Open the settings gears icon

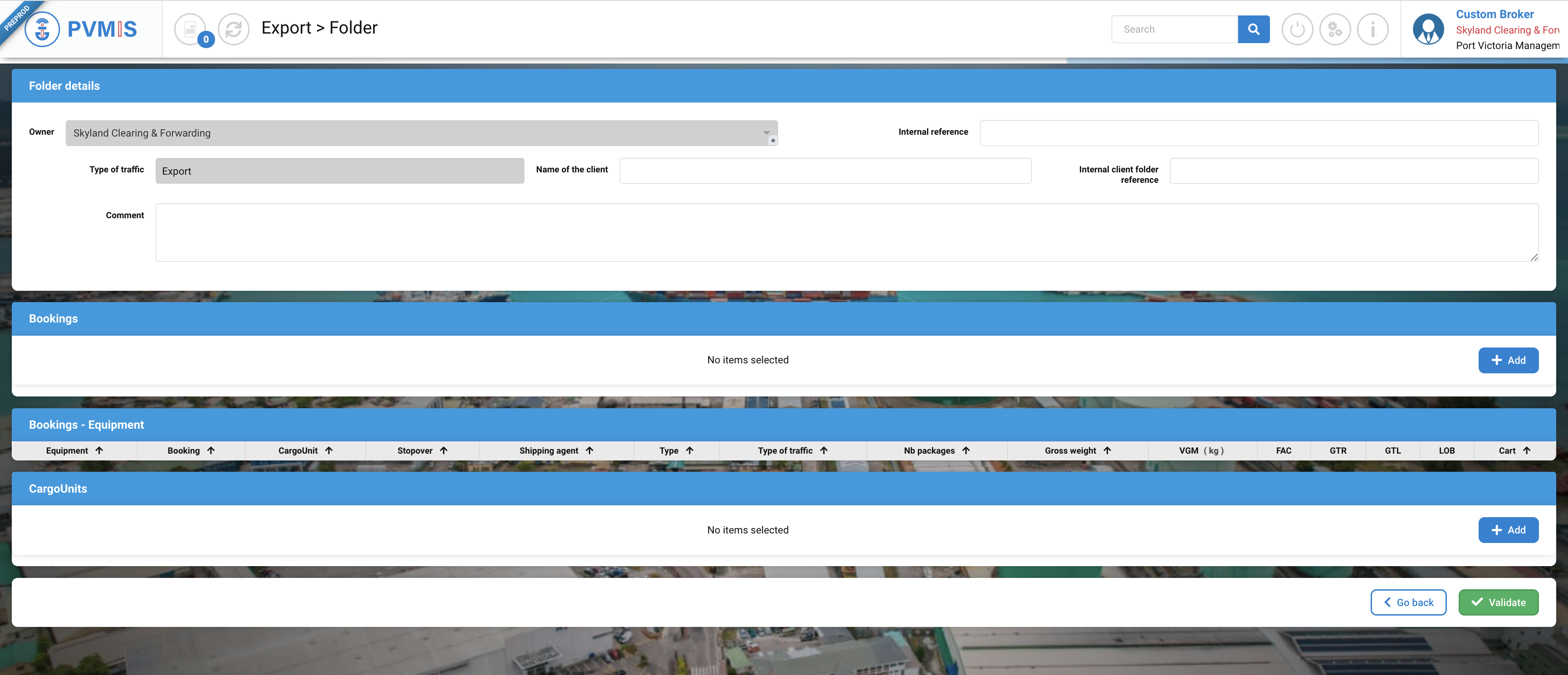1335,29
